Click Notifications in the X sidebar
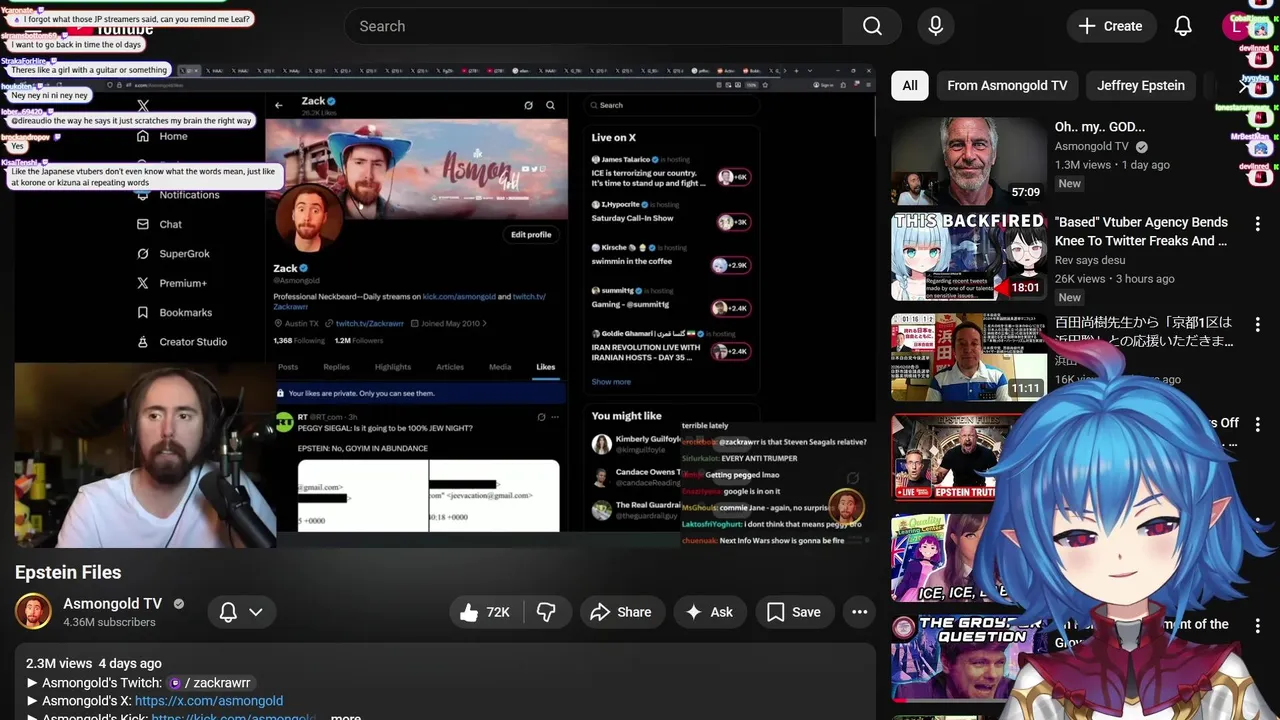 point(178,195)
